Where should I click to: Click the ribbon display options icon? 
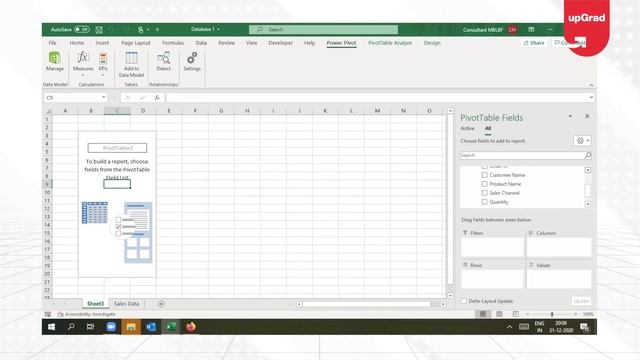point(531,29)
